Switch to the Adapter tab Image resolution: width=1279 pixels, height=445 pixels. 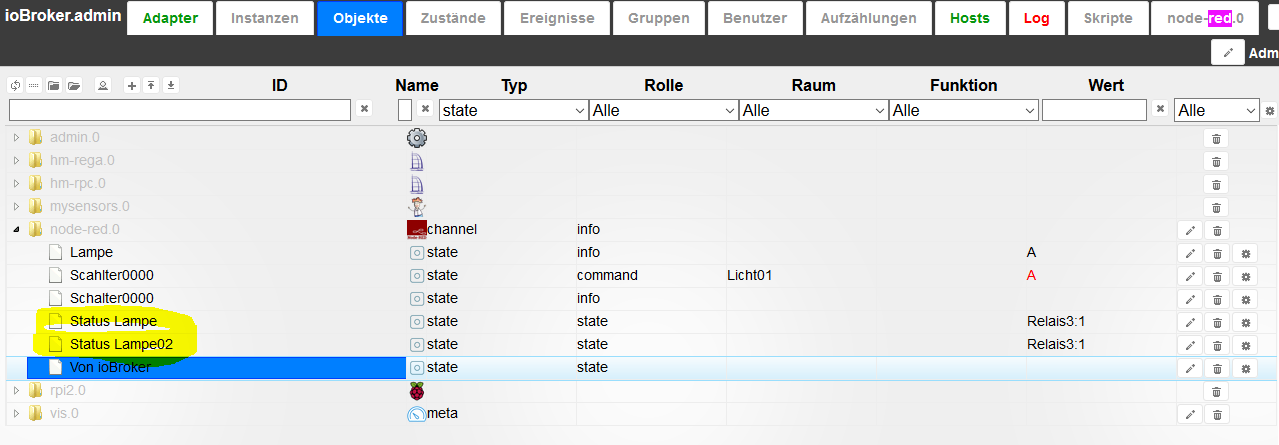(170, 18)
